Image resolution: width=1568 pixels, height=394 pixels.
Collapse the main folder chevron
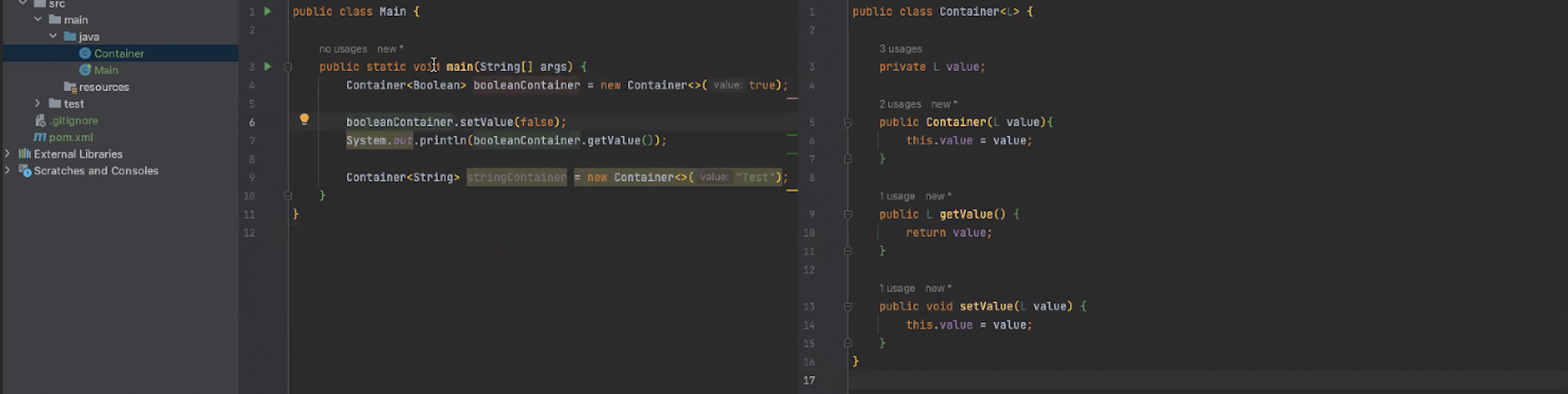(x=38, y=19)
